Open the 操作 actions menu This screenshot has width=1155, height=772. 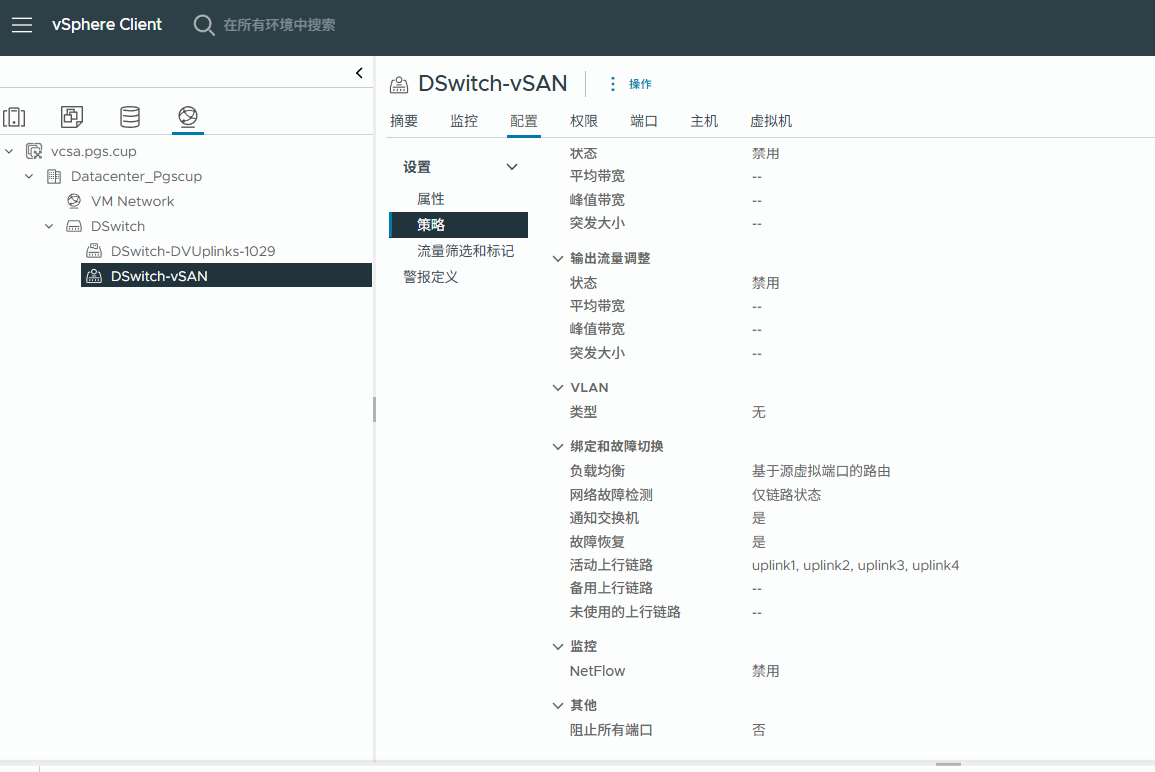coord(631,84)
